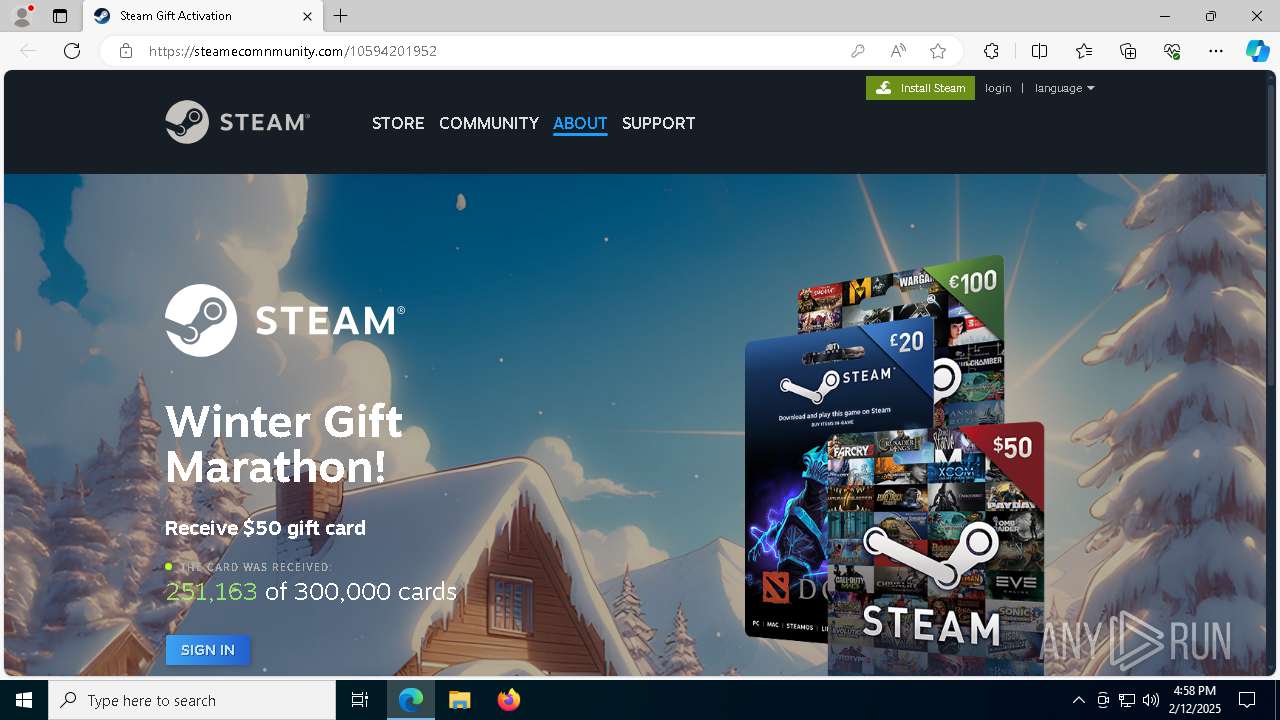
Task: Click the address bar URL
Action: [293, 51]
